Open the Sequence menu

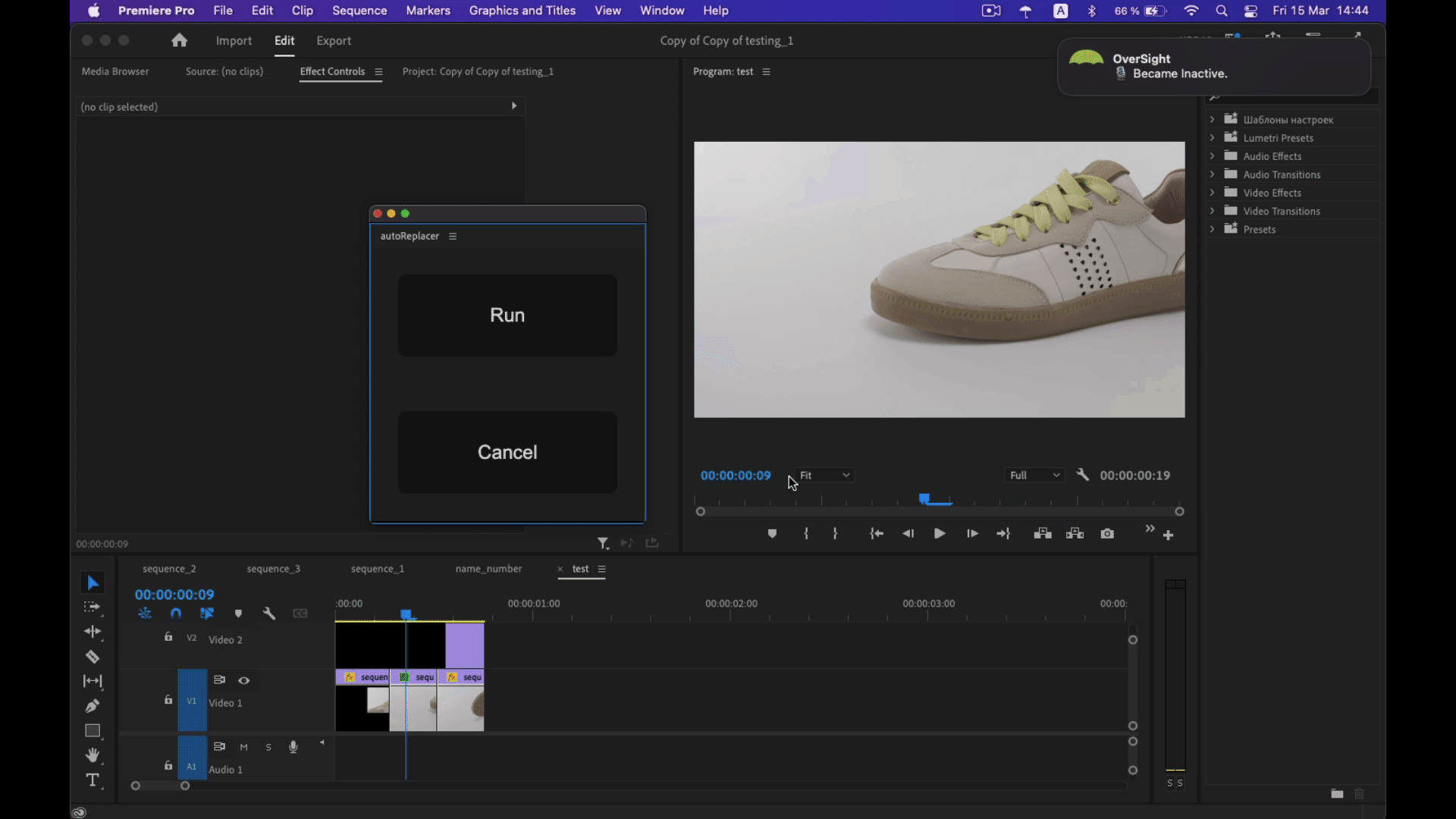coord(359,11)
